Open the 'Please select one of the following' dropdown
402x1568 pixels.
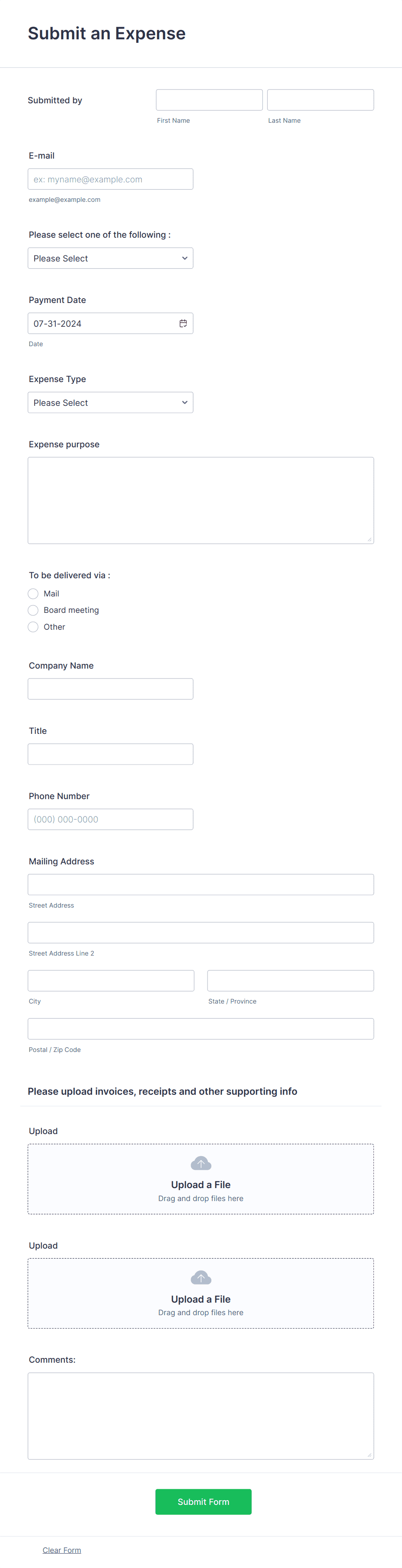(x=110, y=258)
